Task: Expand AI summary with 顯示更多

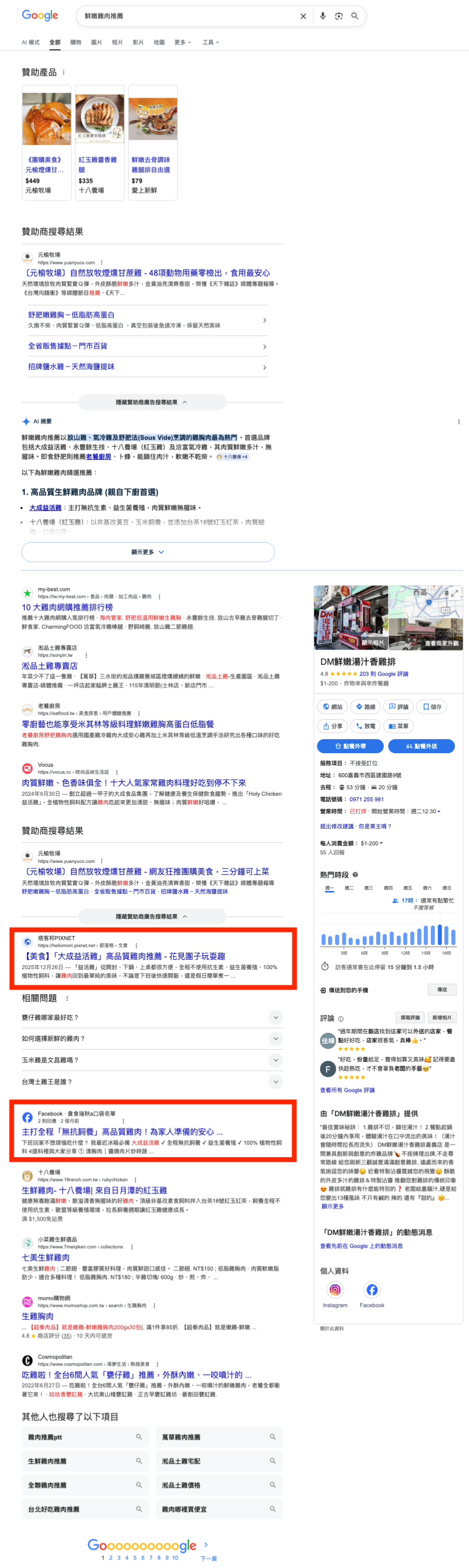Action: pos(148,552)
